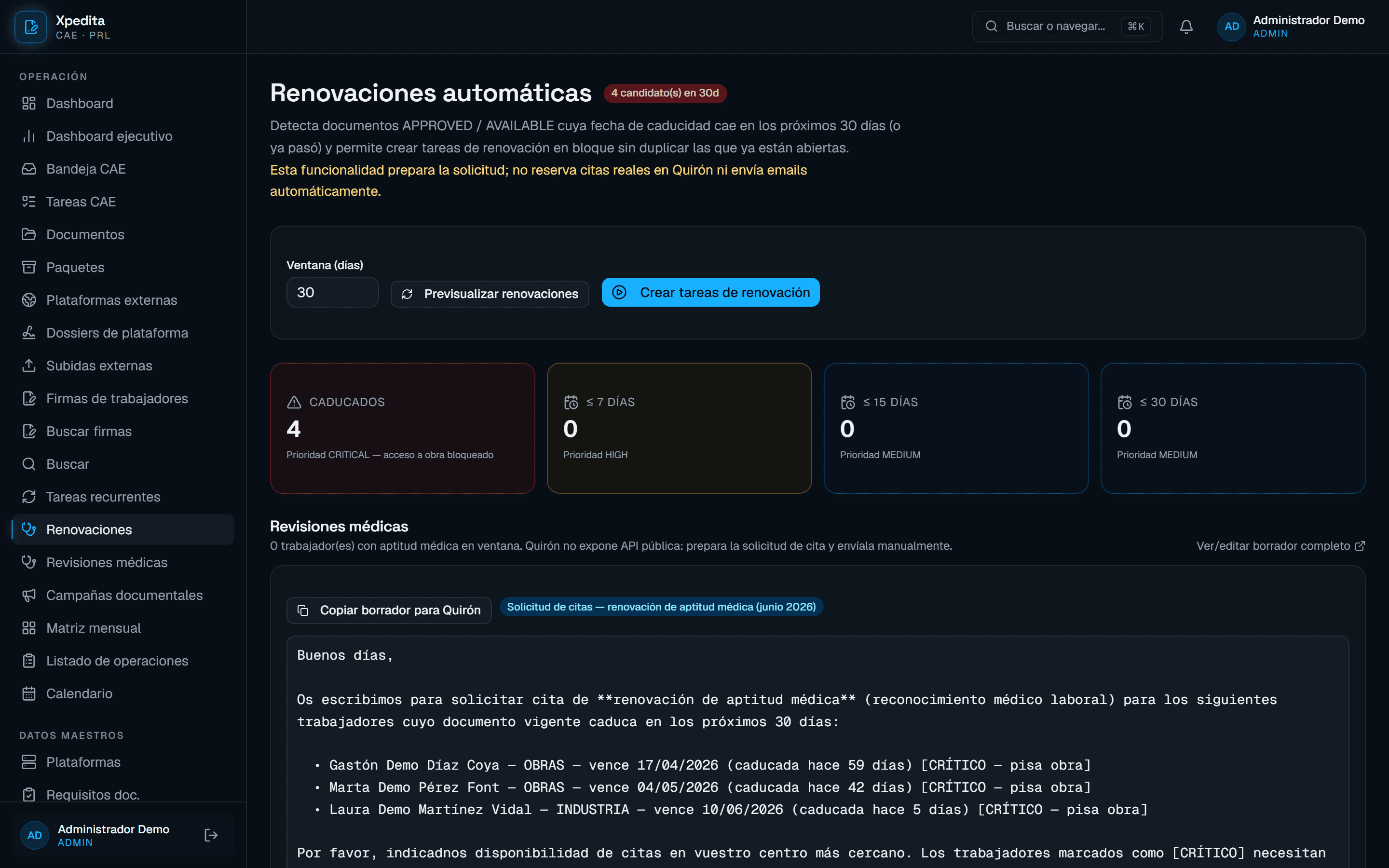The image size is (1389, 868).
Task: Select the ≤ 15 días card
Action: point(955,428)
